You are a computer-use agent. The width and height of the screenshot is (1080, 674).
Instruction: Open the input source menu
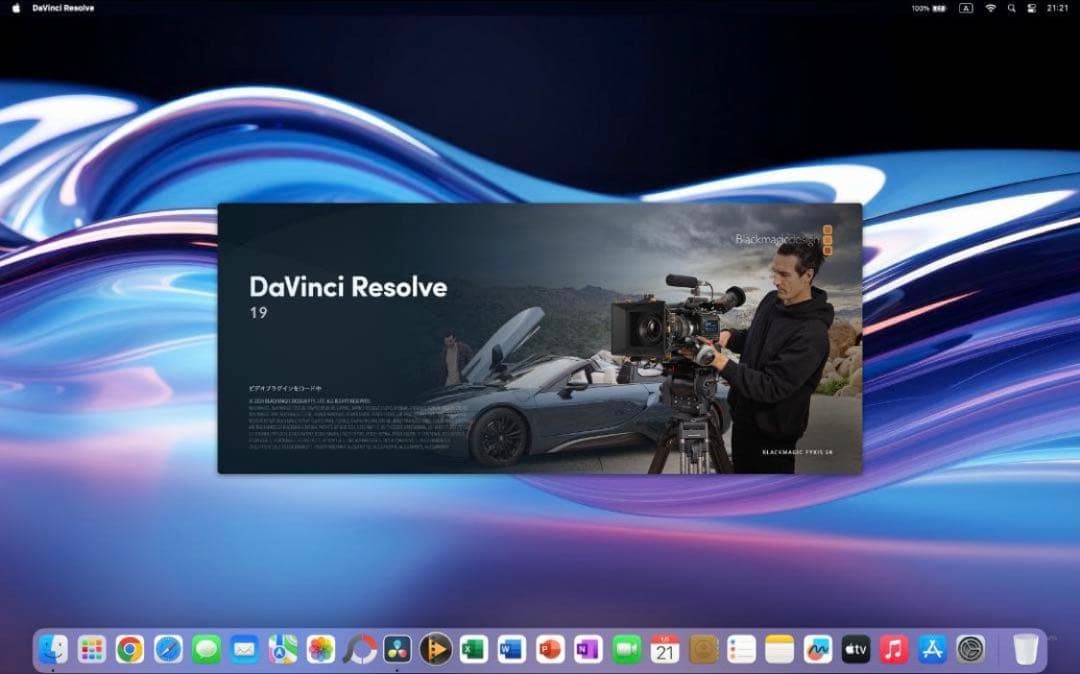click(x=966, y=8)
